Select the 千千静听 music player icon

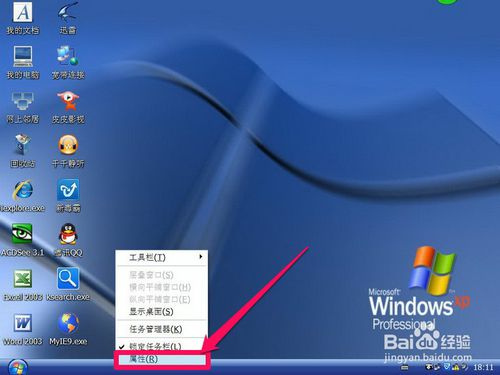click(x=68, y=151)
